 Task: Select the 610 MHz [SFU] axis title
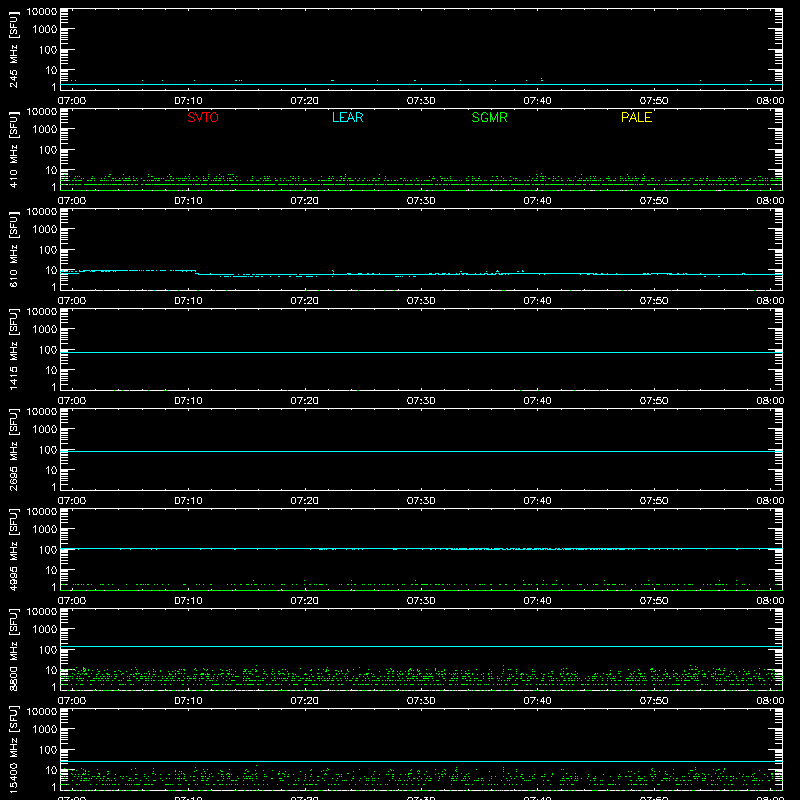[x=13, y=251]
